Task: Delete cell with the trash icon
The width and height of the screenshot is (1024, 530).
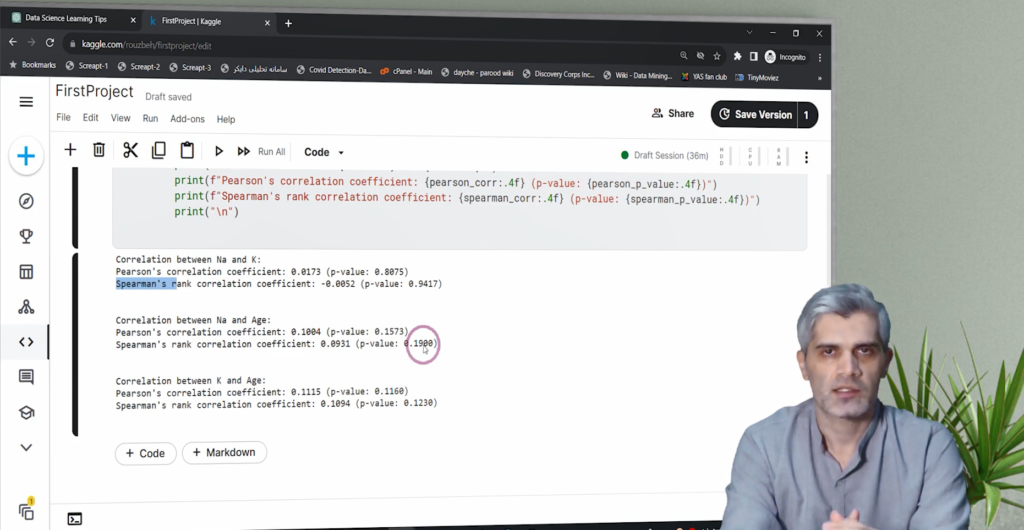Action: [99, 150]
